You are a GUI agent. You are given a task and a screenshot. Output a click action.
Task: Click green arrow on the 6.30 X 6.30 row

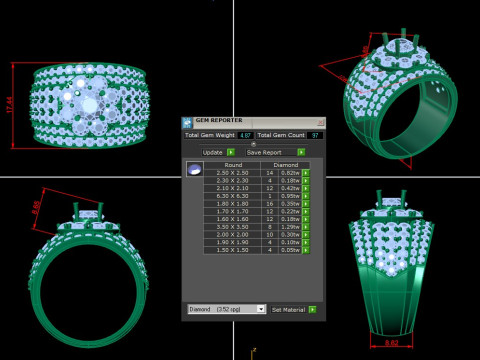click(x=306, y=196)
